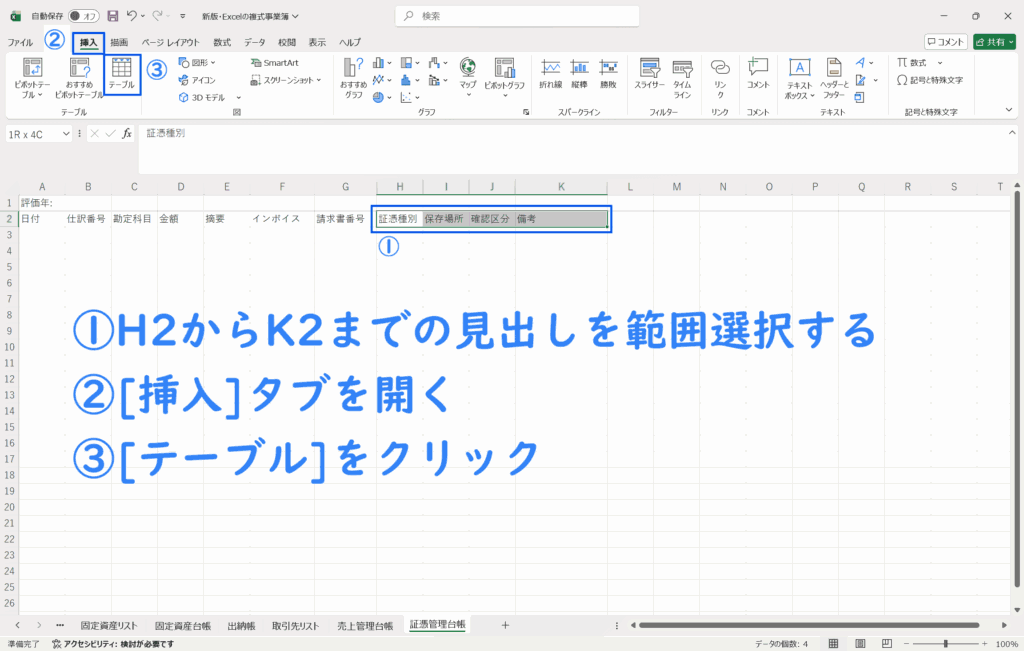
Task: Open the 売上管理台帳 sheet tab
Action: tap(365, 626)
